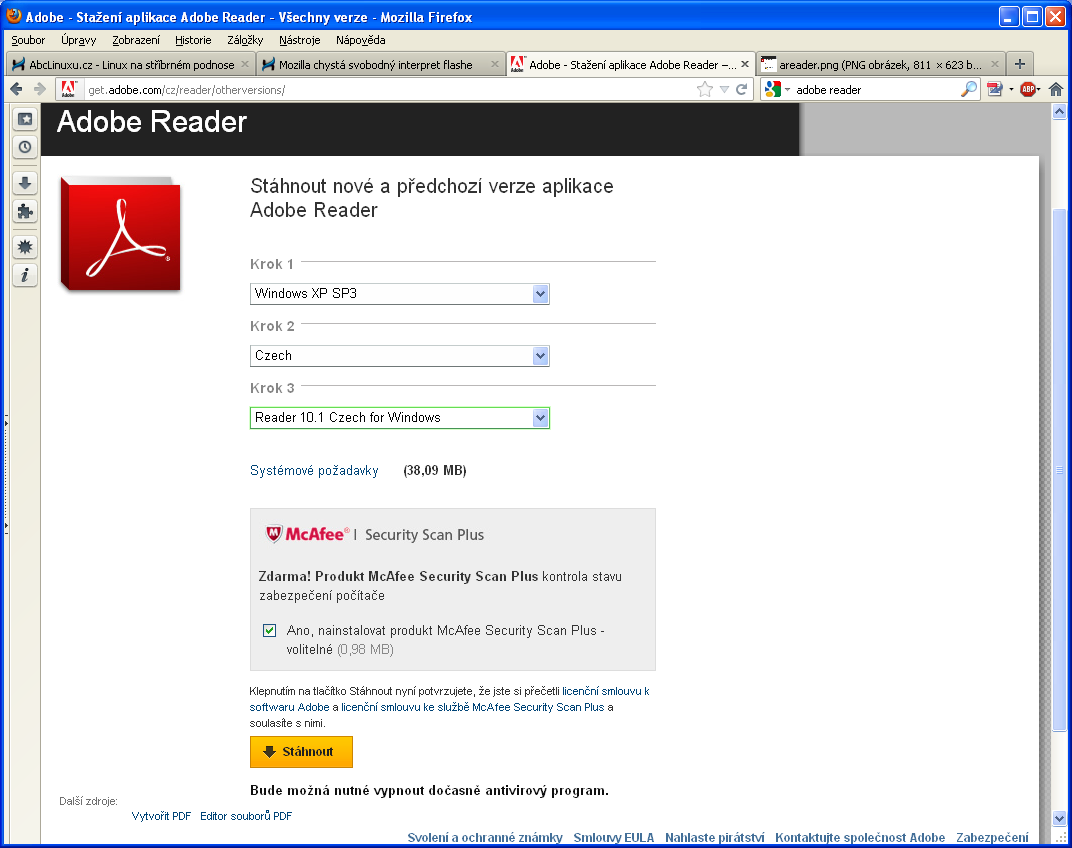Click the vertical scrollbar thumb
The height and width of the screenshot is (848, 1072).
[x=1059, y=470]
